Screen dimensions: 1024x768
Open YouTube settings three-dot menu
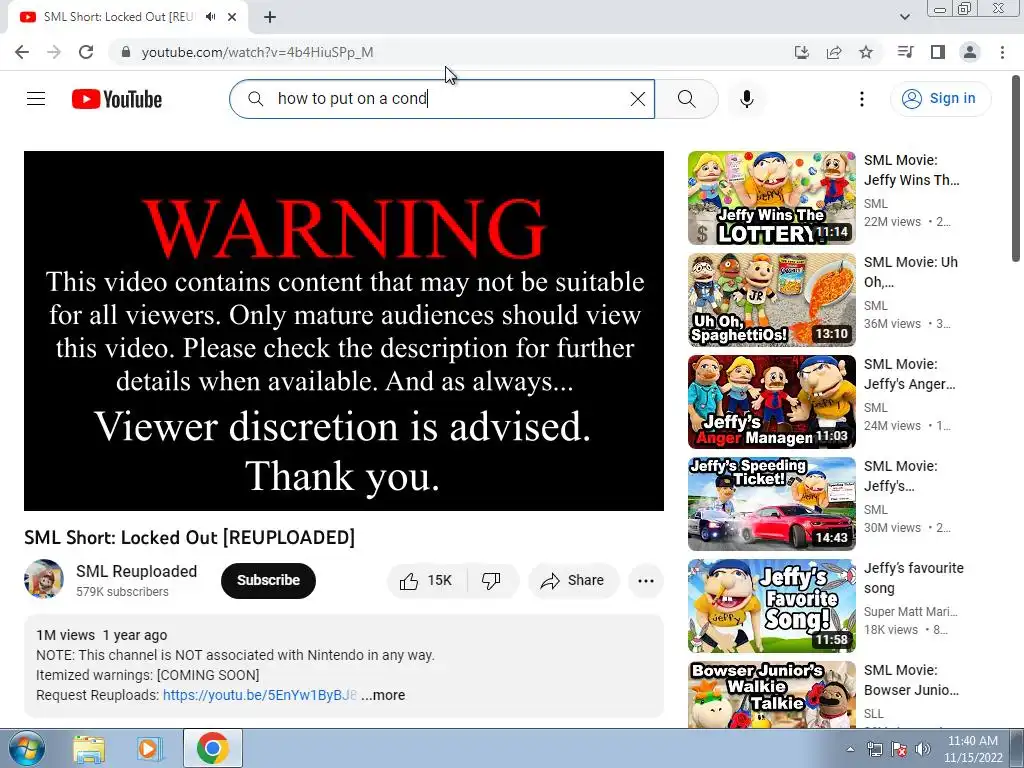[x=861, y=99]
